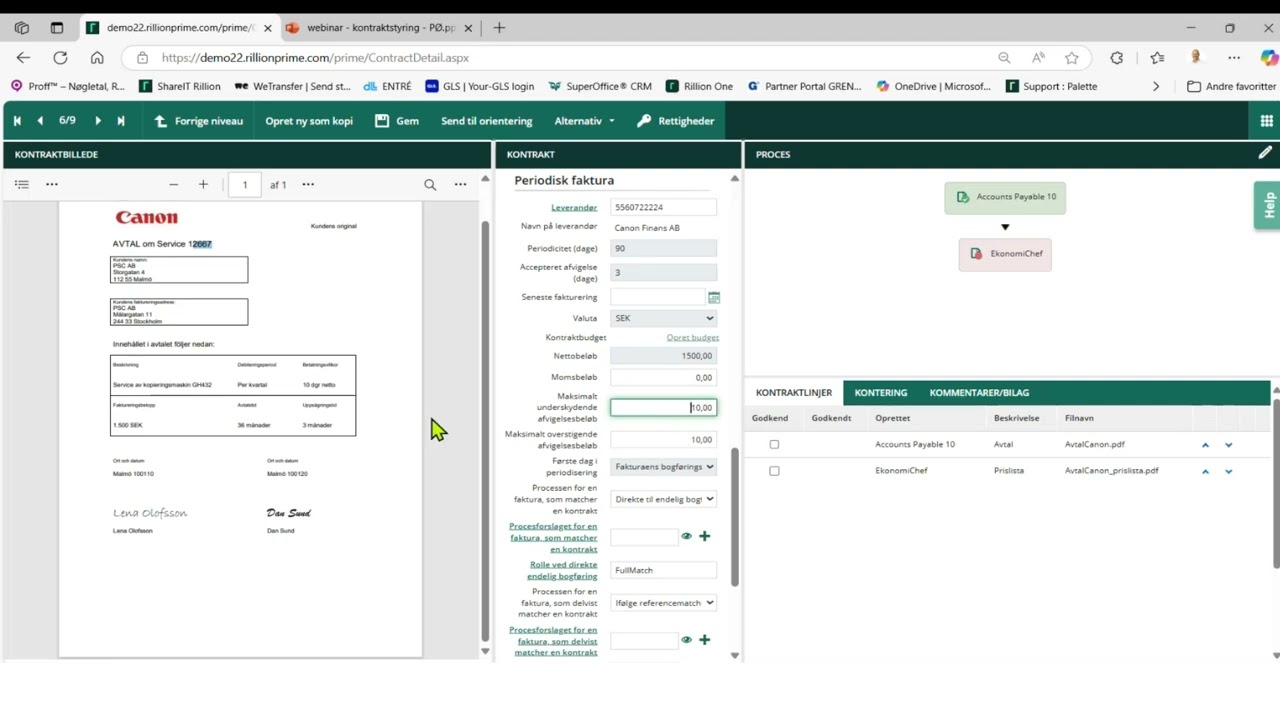
Task: Go to first contract record icon
Action: pyautogui.click(x=17, y=121)
